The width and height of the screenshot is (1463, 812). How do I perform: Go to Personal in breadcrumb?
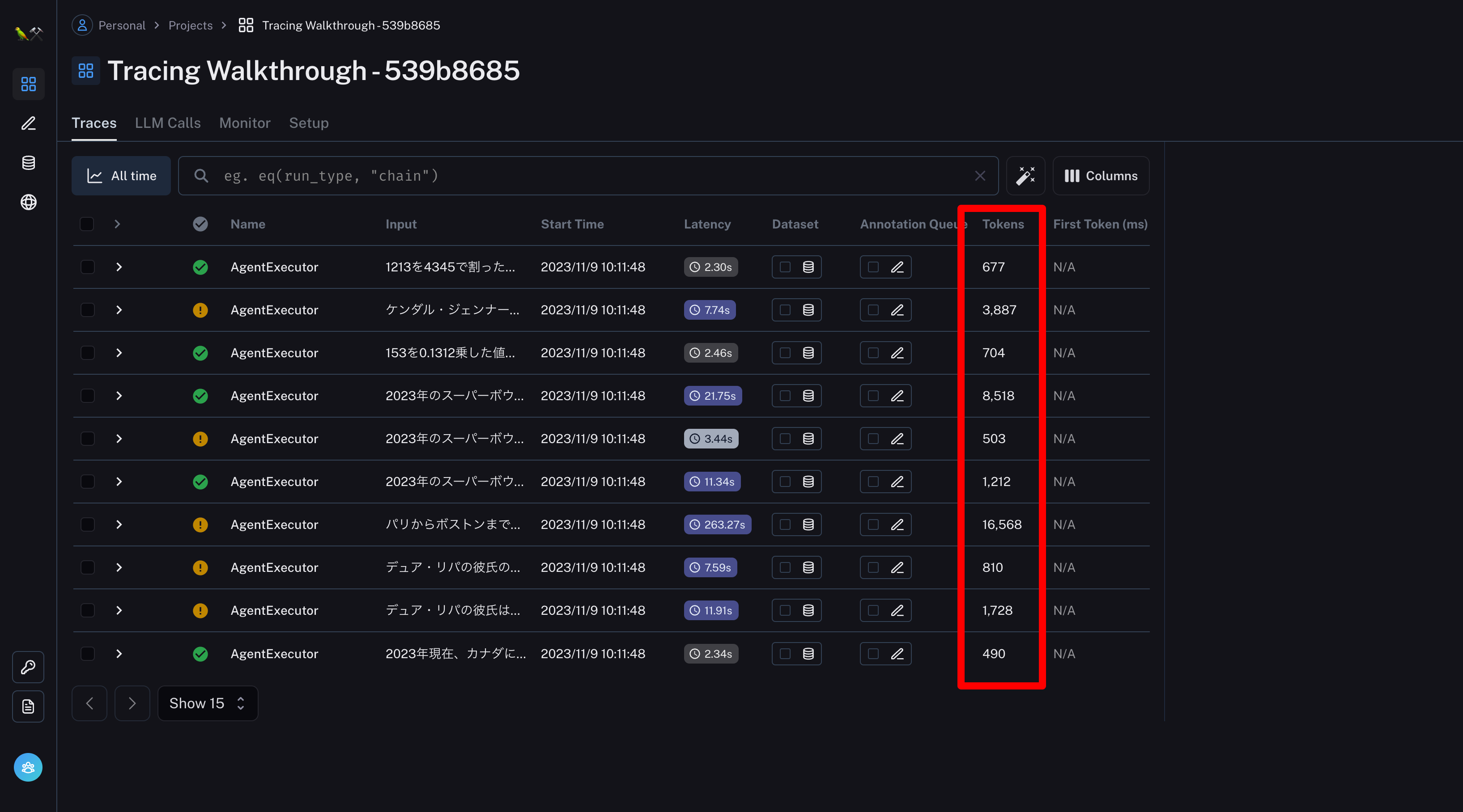(x=122, y=25)
